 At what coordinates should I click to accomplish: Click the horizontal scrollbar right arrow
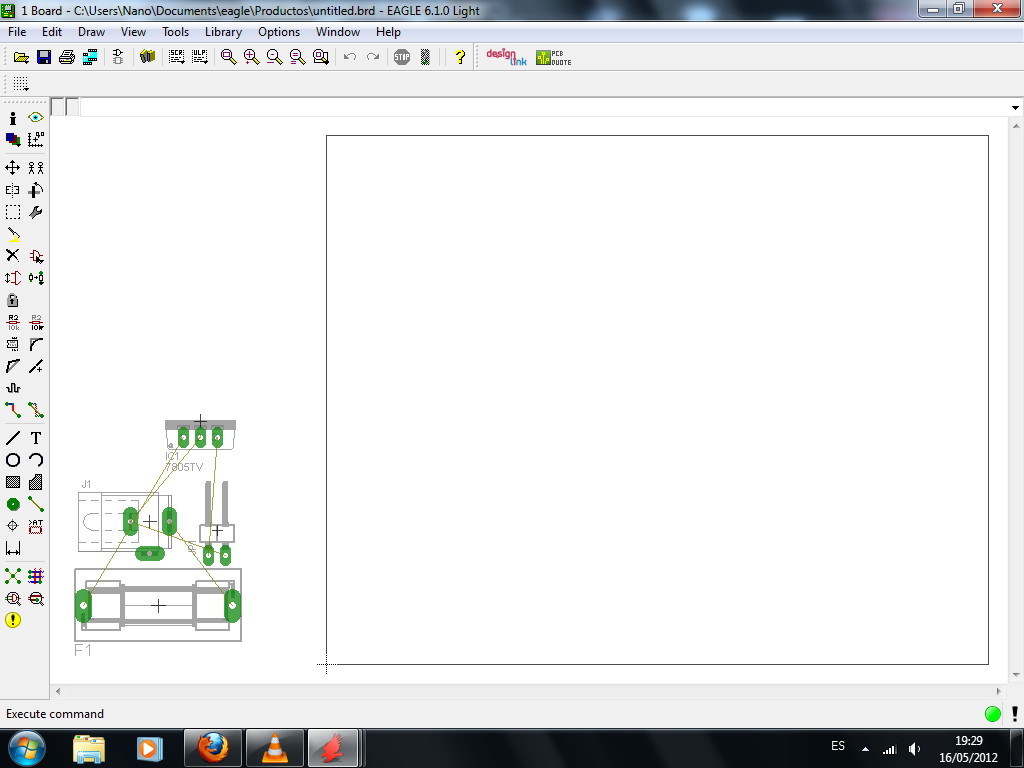click(998, 691)
